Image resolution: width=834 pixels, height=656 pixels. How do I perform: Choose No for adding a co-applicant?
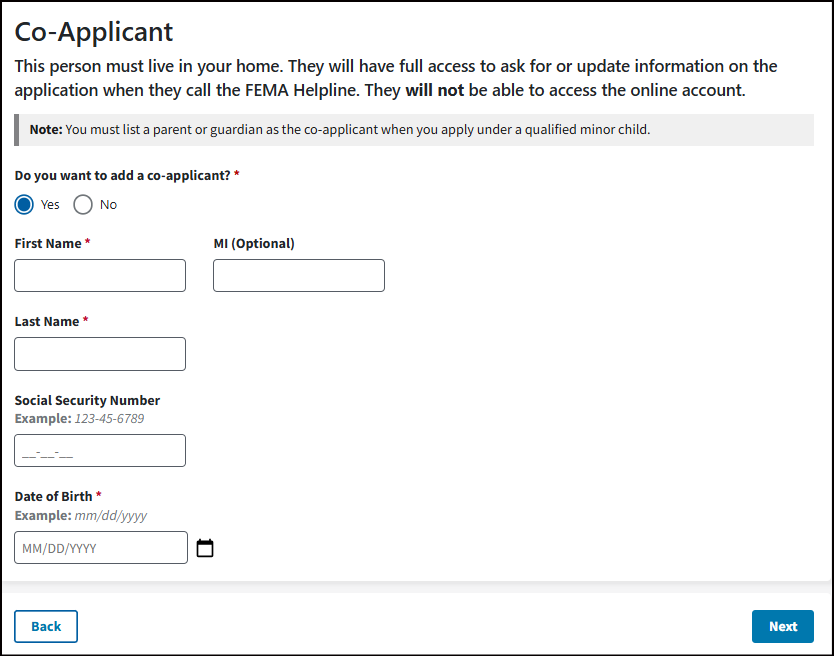(83, 204)
